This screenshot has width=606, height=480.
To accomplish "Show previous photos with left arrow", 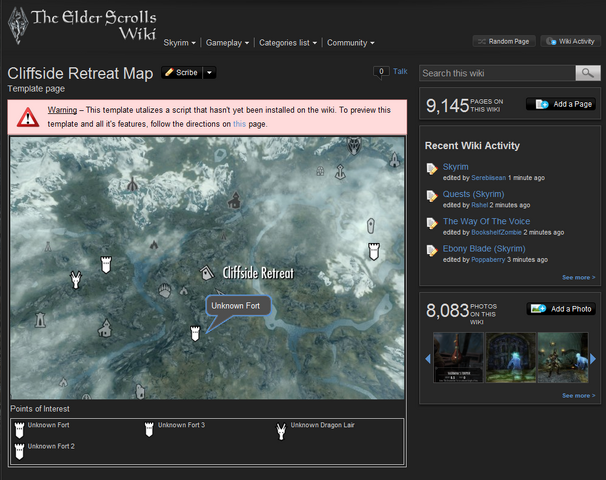I will coord(428,359).
